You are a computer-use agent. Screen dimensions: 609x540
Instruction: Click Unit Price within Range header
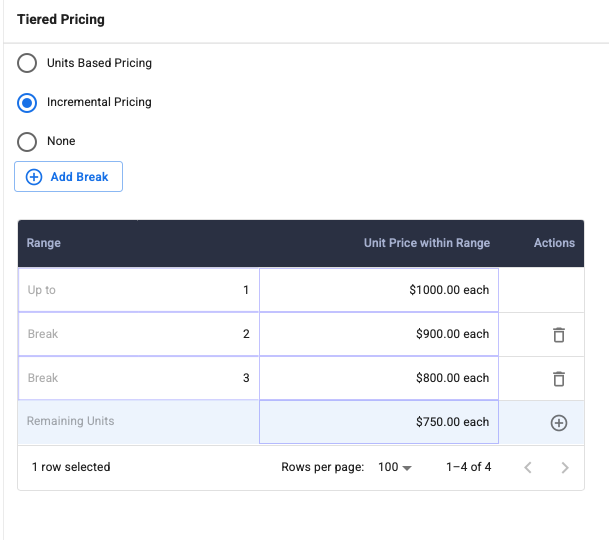pos(426,243)
